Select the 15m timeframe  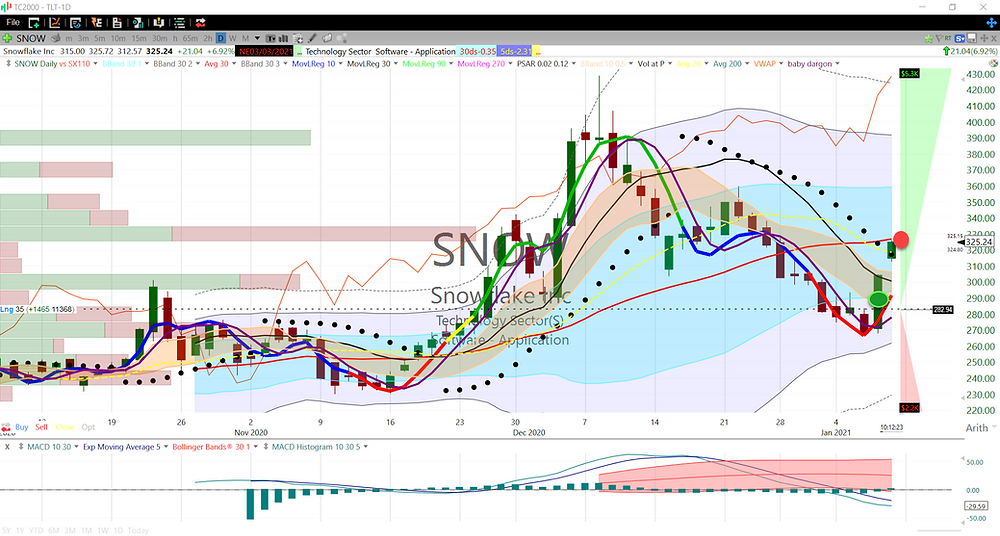point(138,38)
